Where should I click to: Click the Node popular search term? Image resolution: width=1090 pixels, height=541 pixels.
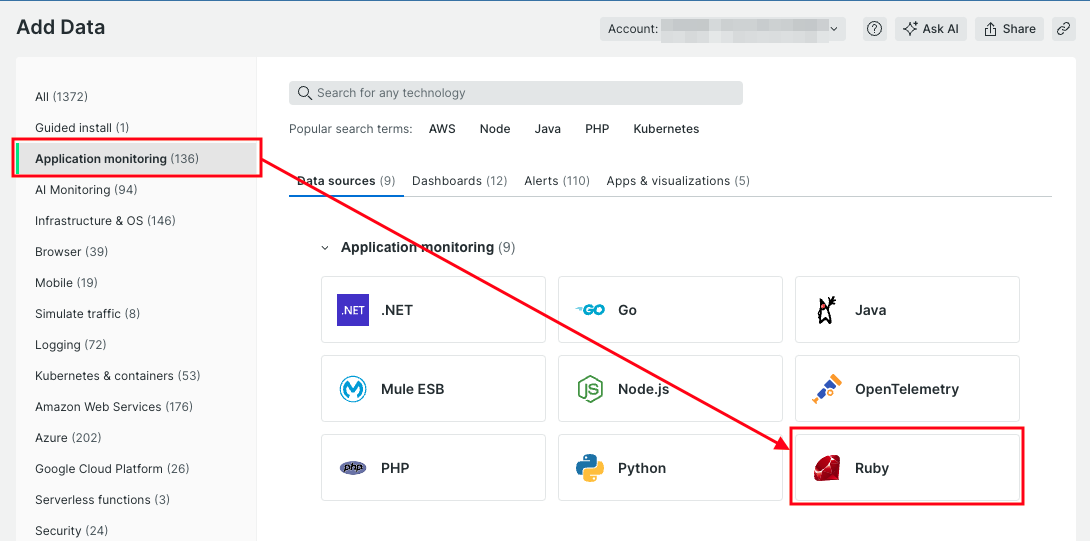(x=495, y=129)
